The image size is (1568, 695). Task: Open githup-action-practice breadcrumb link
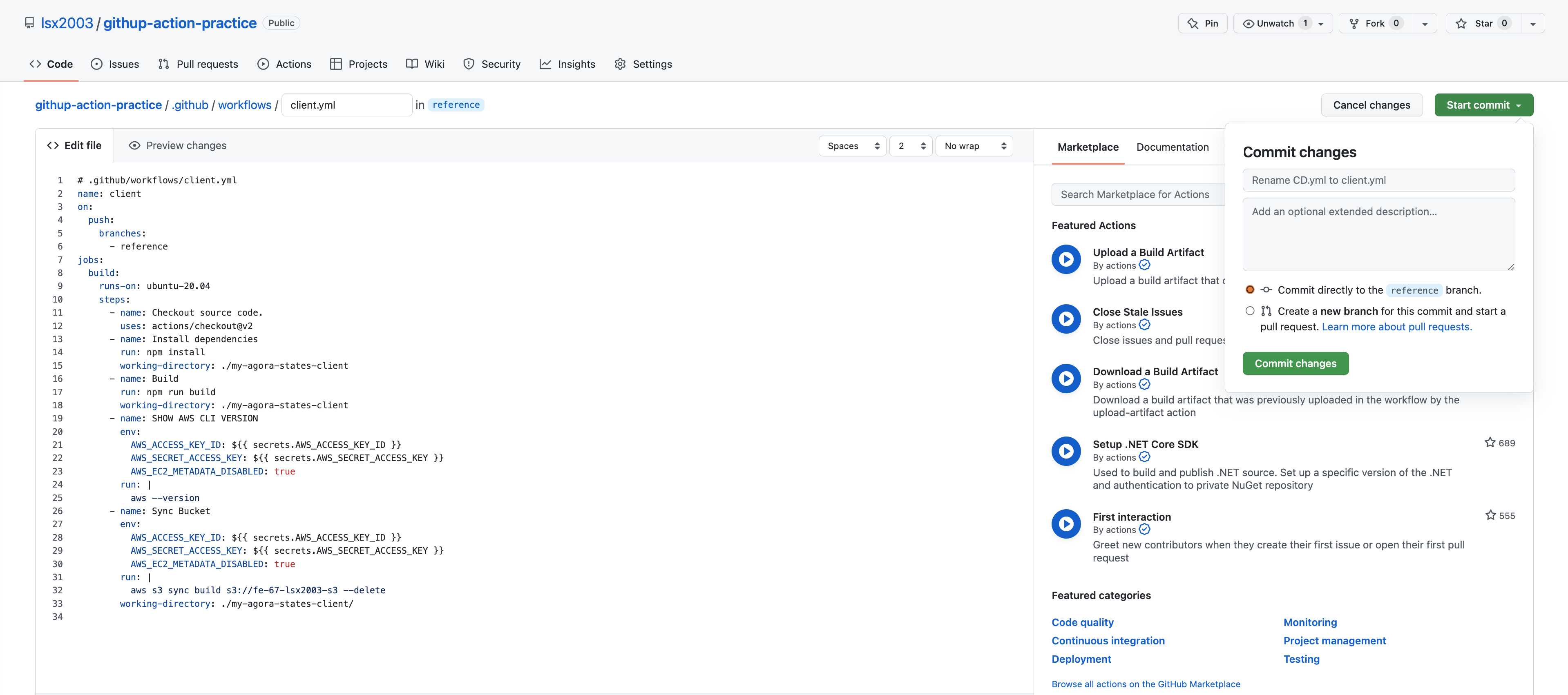[98, 105]
